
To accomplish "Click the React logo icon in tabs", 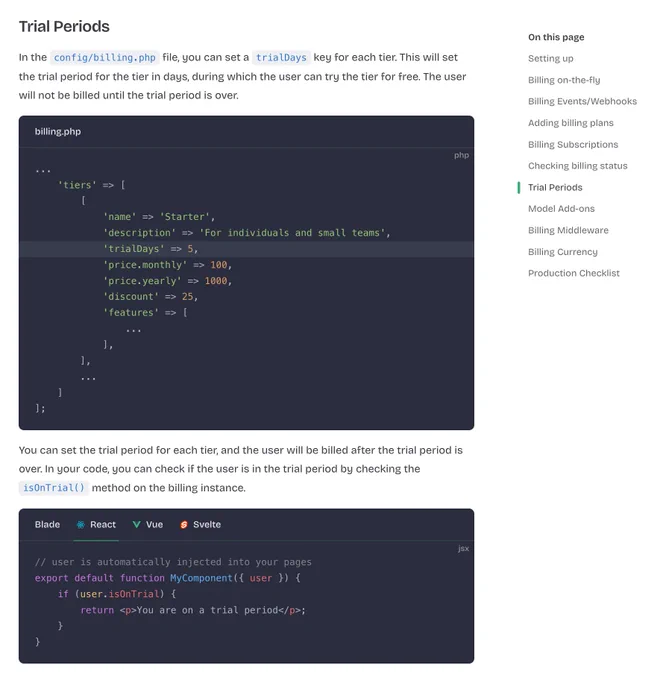I will click(x=81, y=525).
